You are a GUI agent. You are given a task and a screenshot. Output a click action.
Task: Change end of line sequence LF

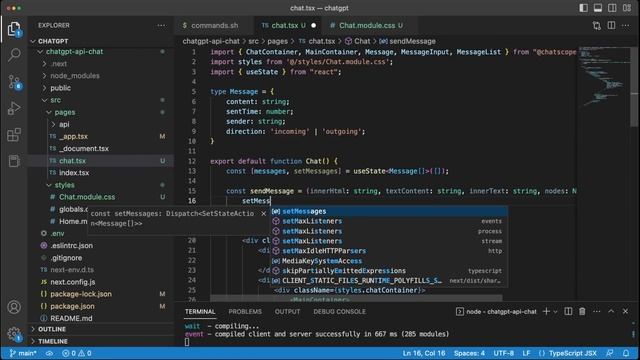point(526,353)
